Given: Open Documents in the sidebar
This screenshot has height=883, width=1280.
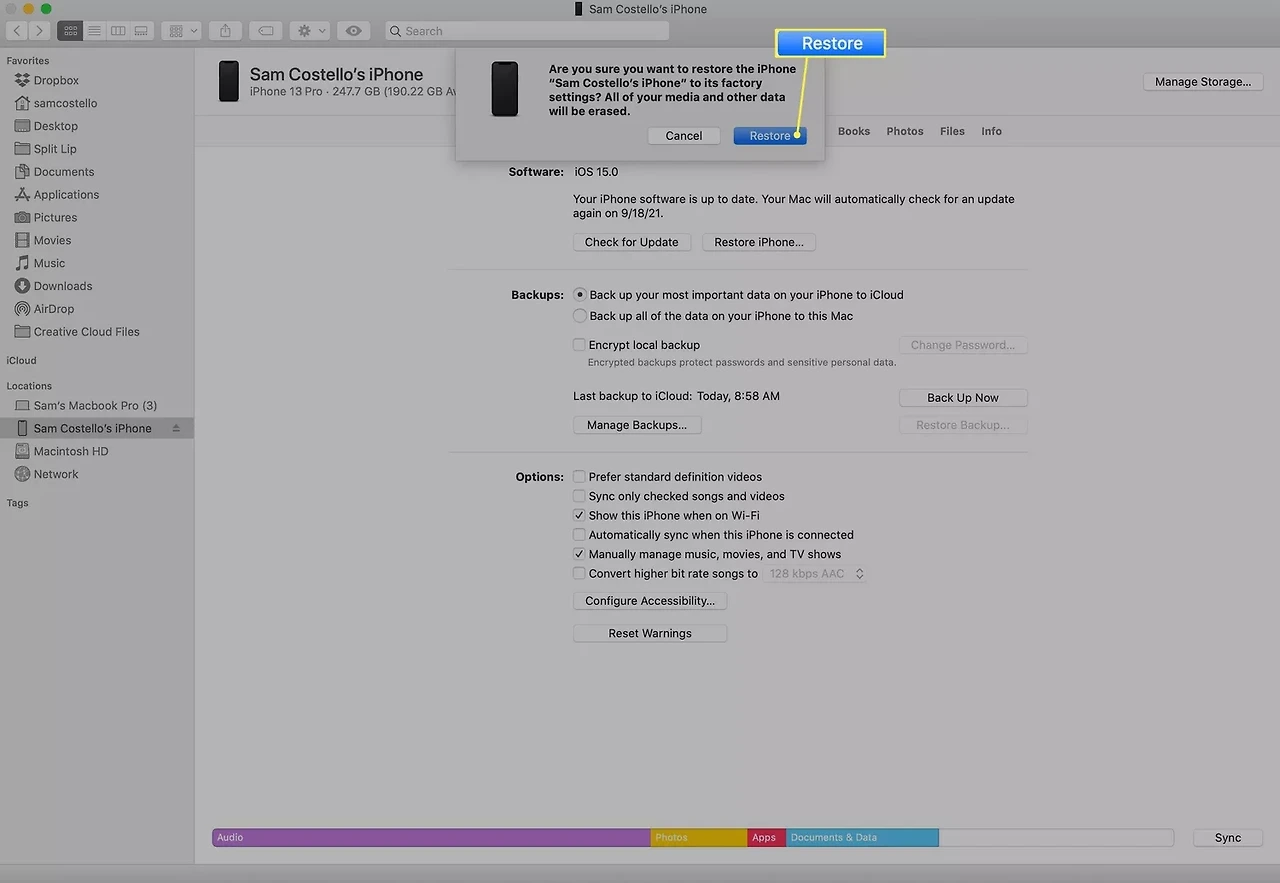Looking at the screenshot, I should click(x=63, y=172).
